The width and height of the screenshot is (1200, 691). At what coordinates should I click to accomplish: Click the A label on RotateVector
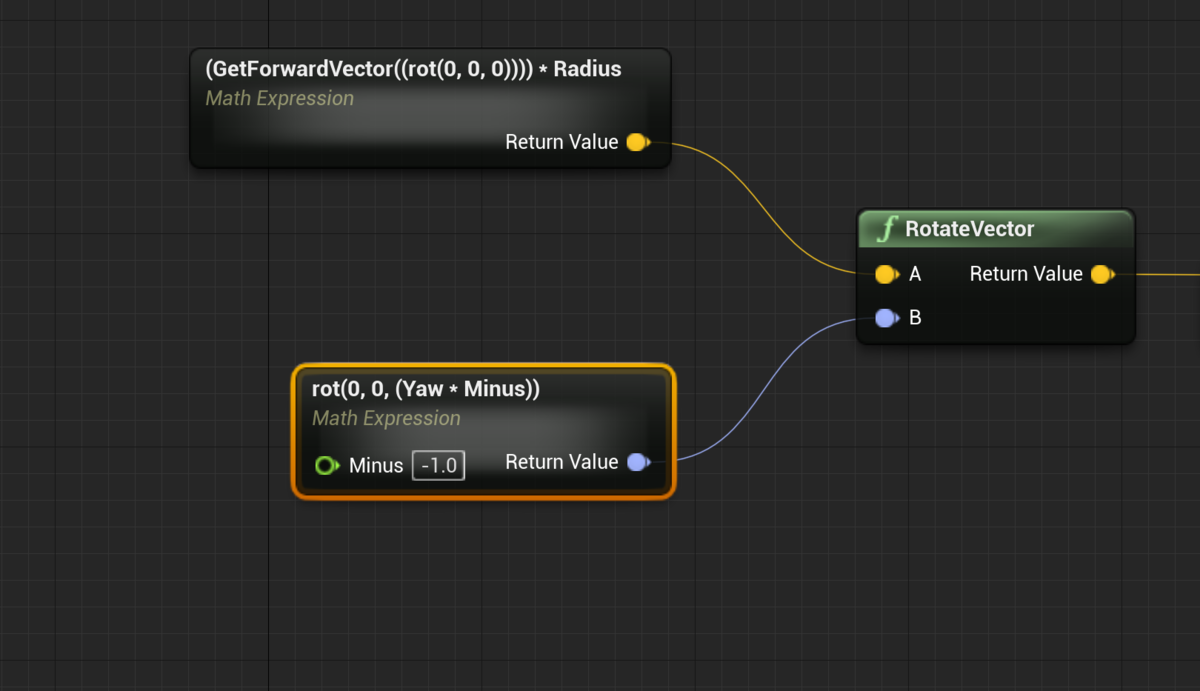click(915, 274)
